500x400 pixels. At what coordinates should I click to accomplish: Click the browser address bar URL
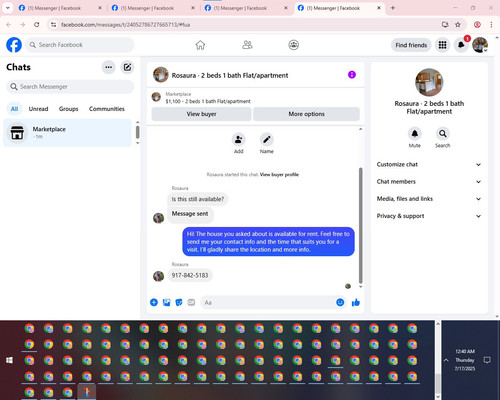coord(125,25)
